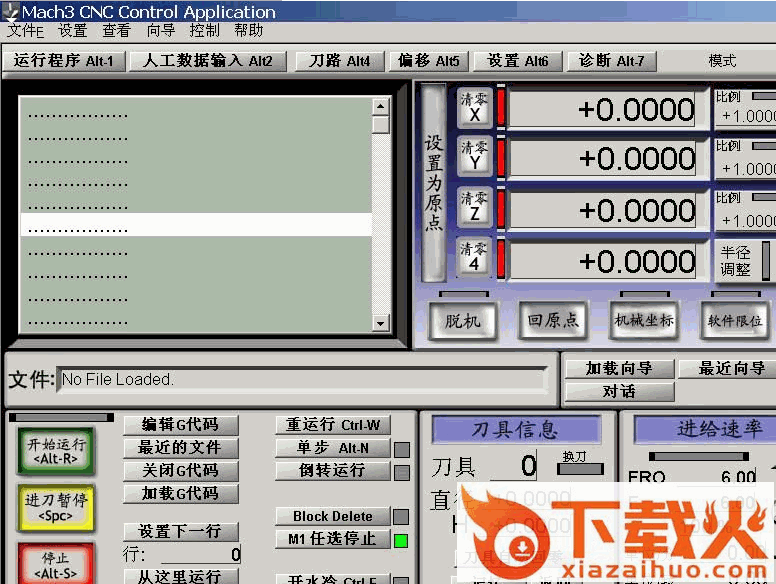Screen dimensions: 776x584
Task: Click the 加载G代码 button
Action: click(x=180, y=493)
